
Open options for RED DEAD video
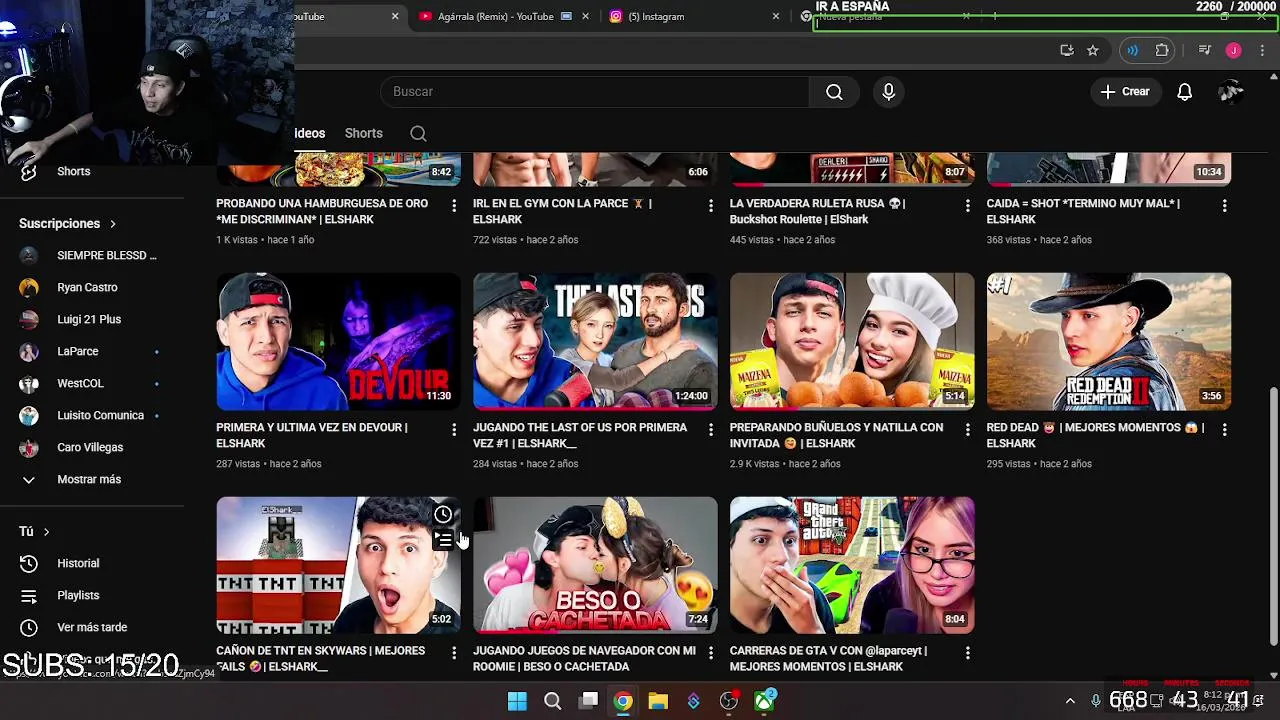tap(1224, 429)
